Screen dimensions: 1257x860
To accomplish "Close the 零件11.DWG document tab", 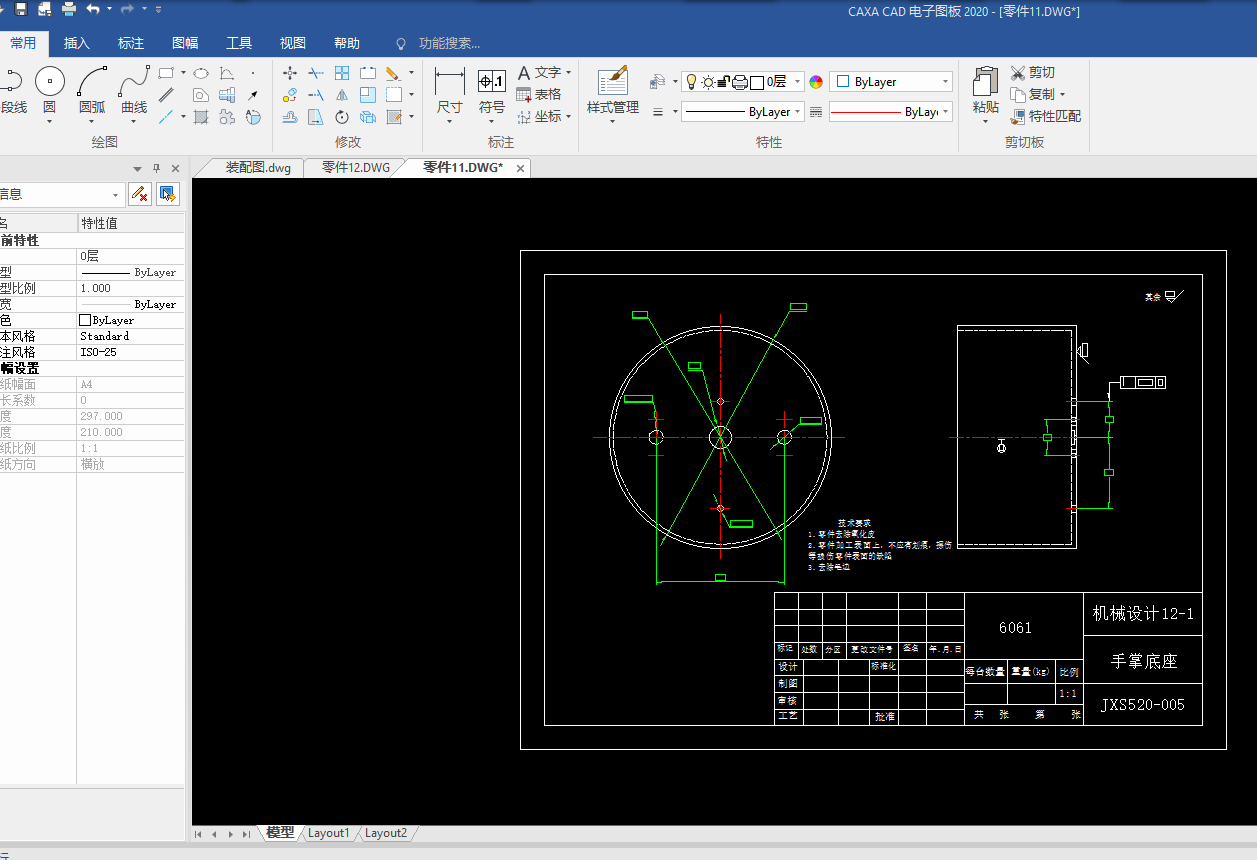I will tap(520, 169).
